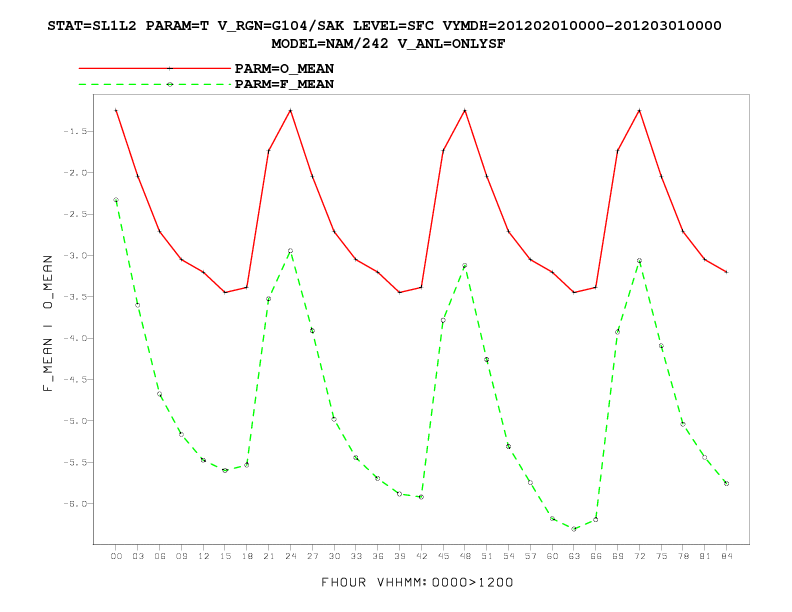Viewport: 792px width, 612px height.
Task: Click the red O_MEAN data point at hour 00
Action: pos(116,110)
